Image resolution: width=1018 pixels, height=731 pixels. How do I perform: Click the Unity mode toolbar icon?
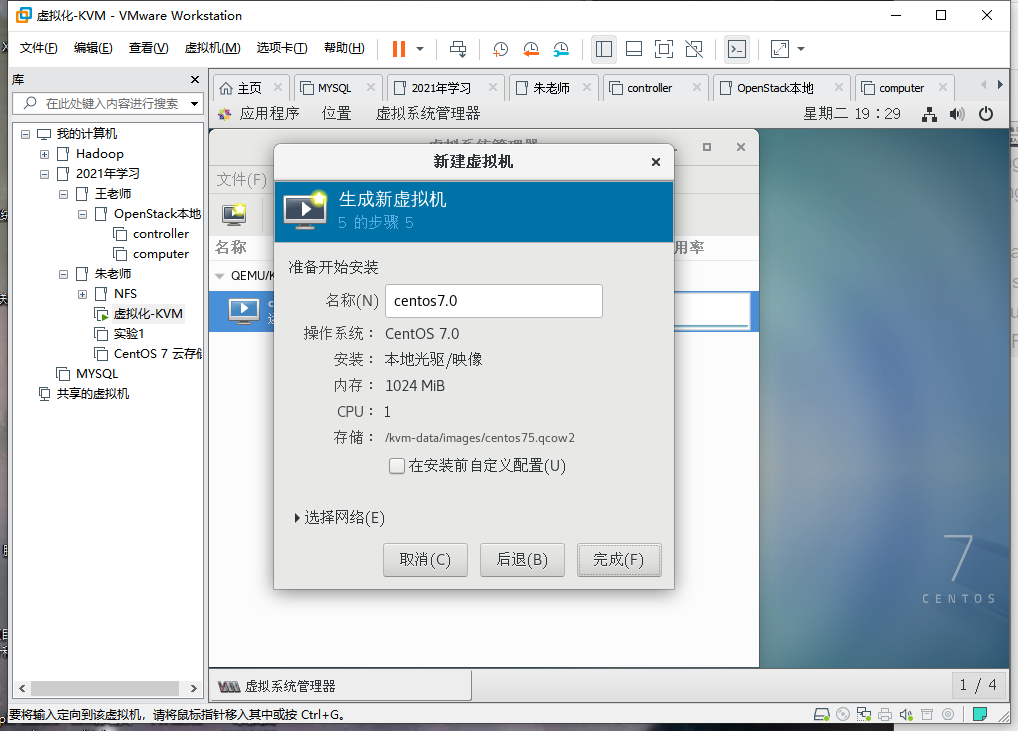pos(693,49)
